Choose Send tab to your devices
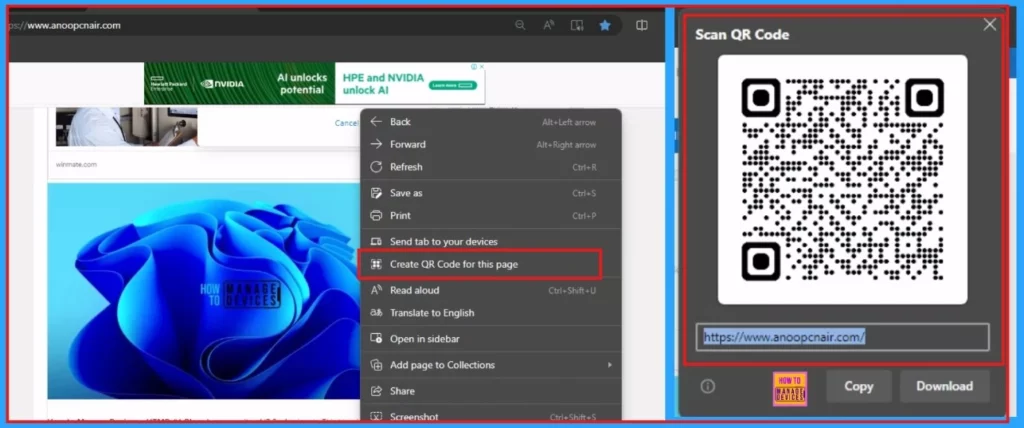Image resolution: width=1024 pixels, height=428 pixels. tap(490, 242)
